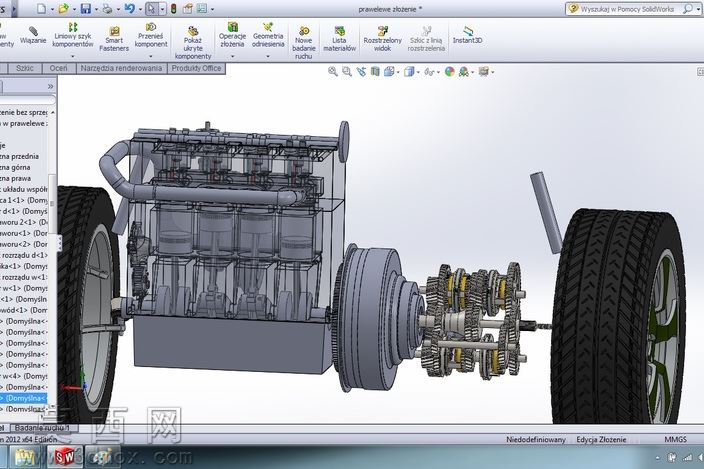Click Operacje złożenia tool
Viewport: 704px width, 469px height.
tap(232, 35)
